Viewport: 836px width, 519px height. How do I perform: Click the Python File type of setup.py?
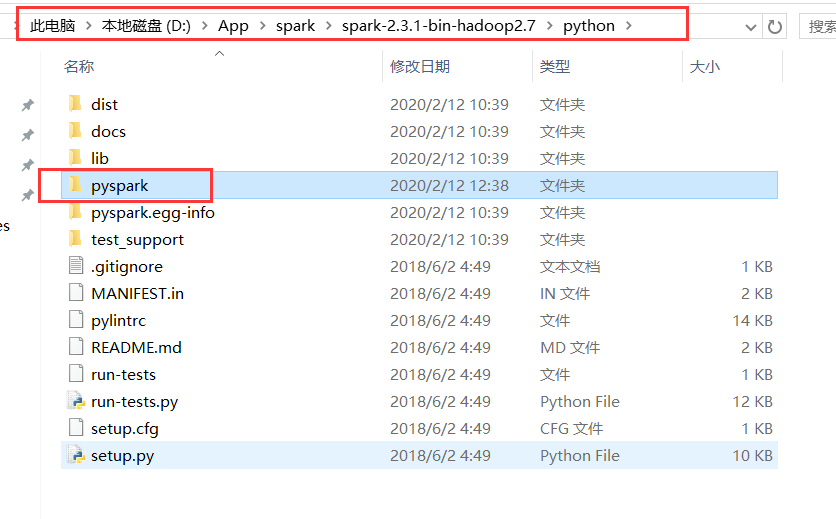coord(580,456)
